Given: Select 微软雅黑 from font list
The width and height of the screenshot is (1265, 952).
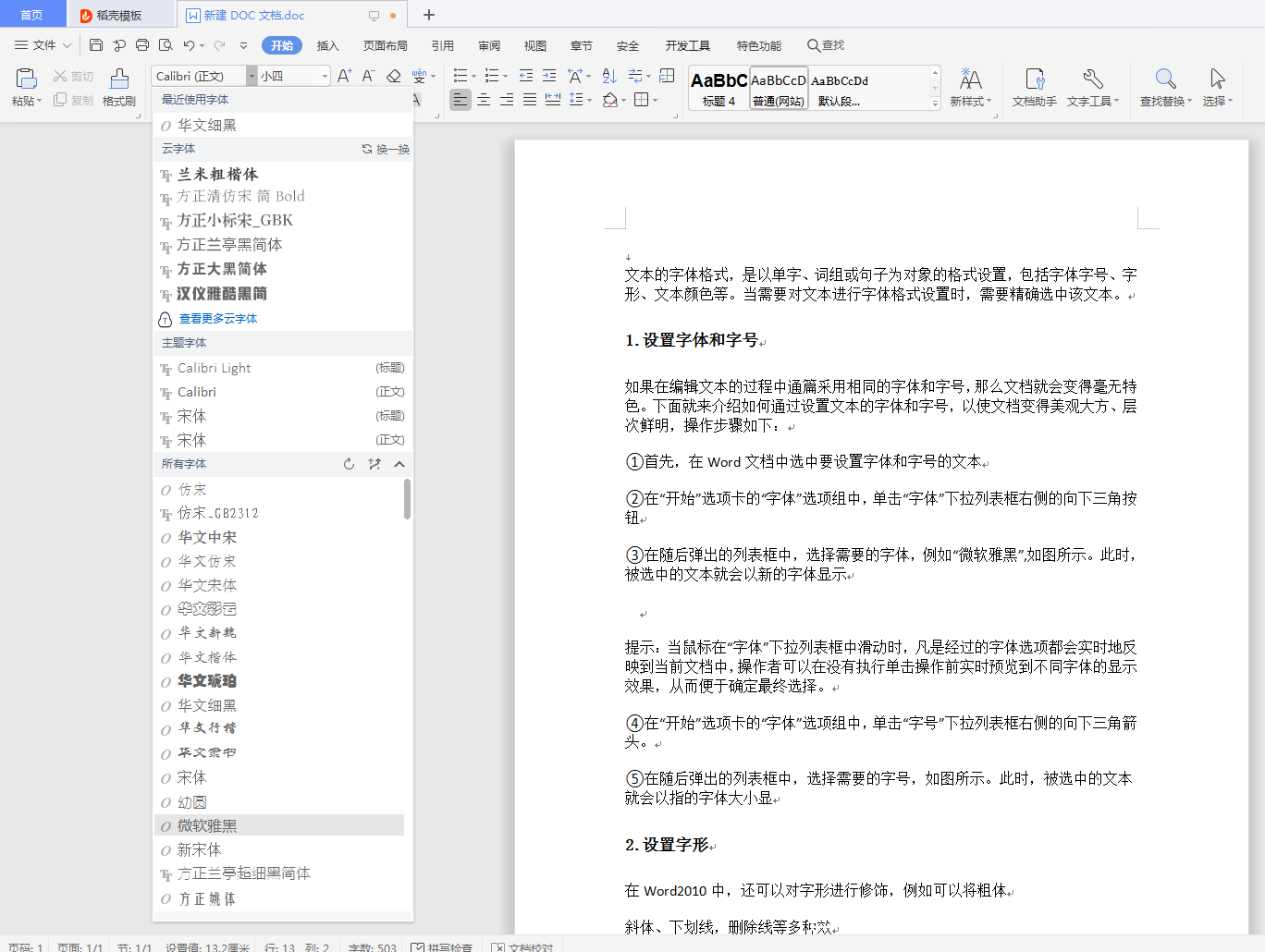Looking at the screenshot, I should 279,825.
